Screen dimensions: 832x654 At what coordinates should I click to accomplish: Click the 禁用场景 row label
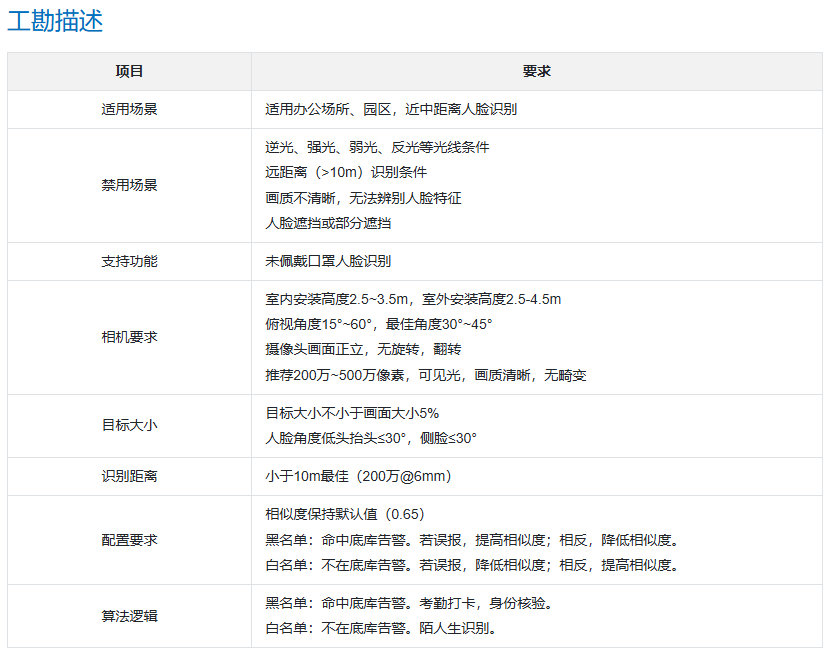click(129, 185)
